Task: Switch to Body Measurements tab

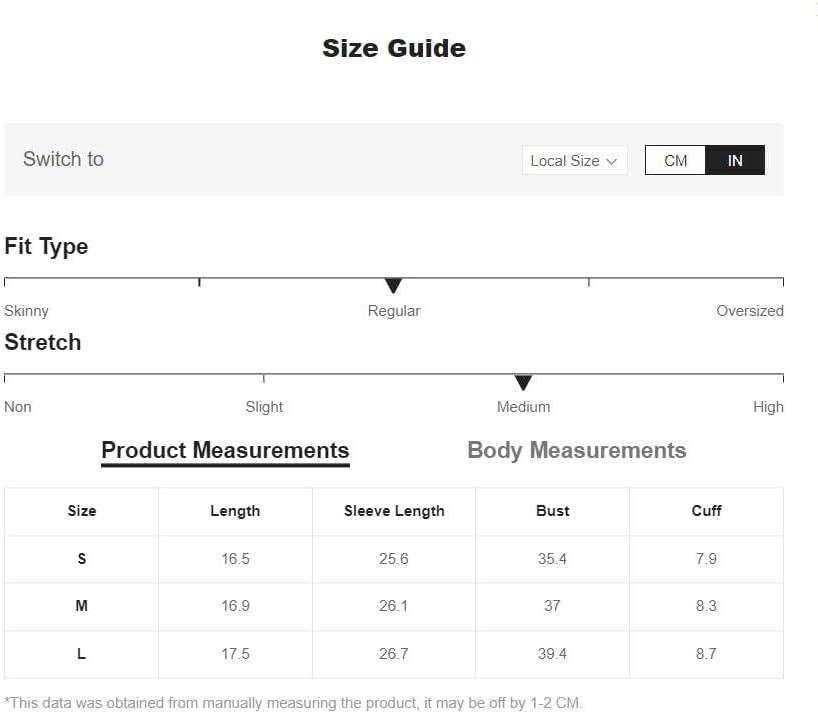Action: (x=576, y=450)
